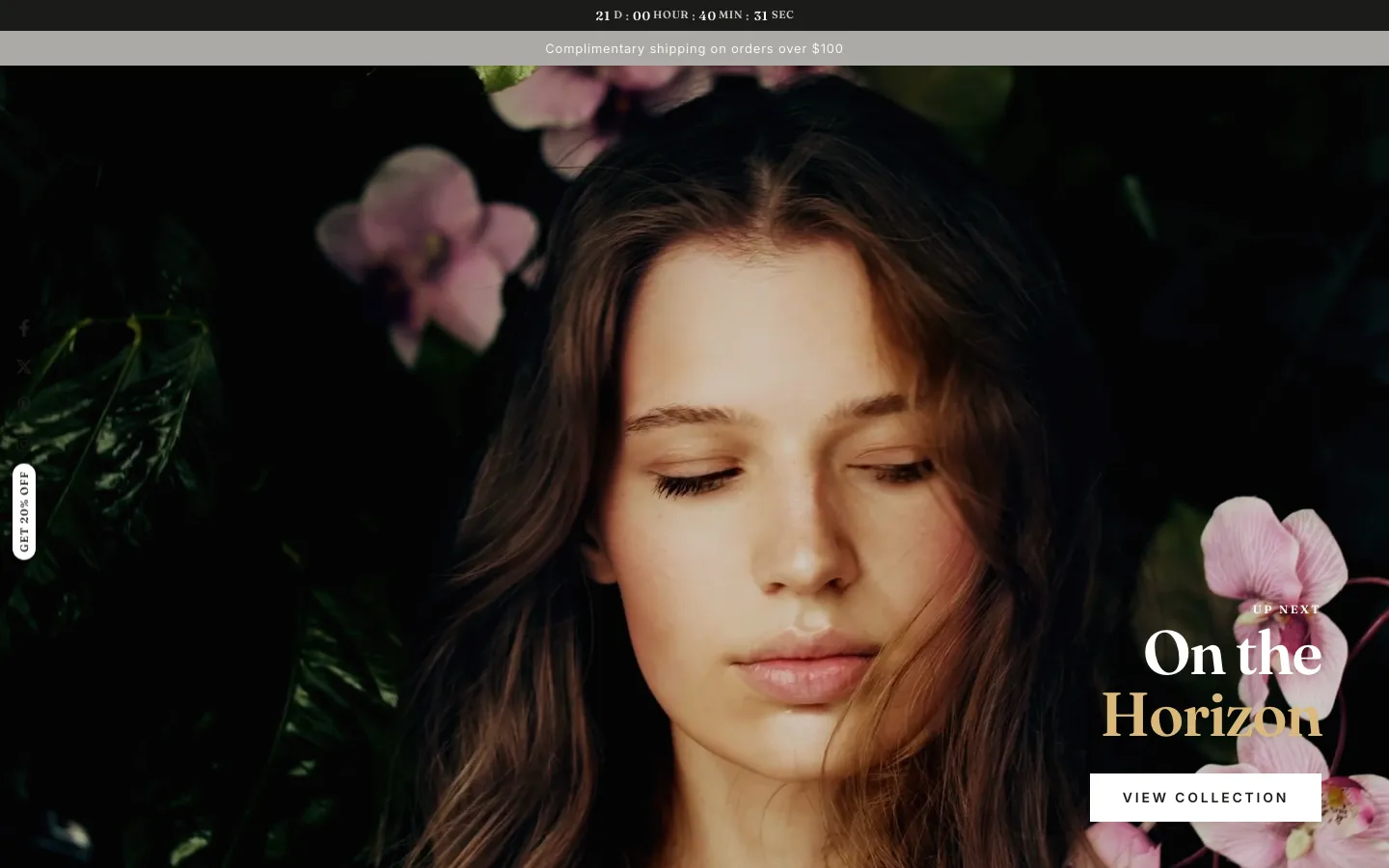Click the countdown SEC value
The height and width of the screenshot is (868, 1389).
coord(761,15)
